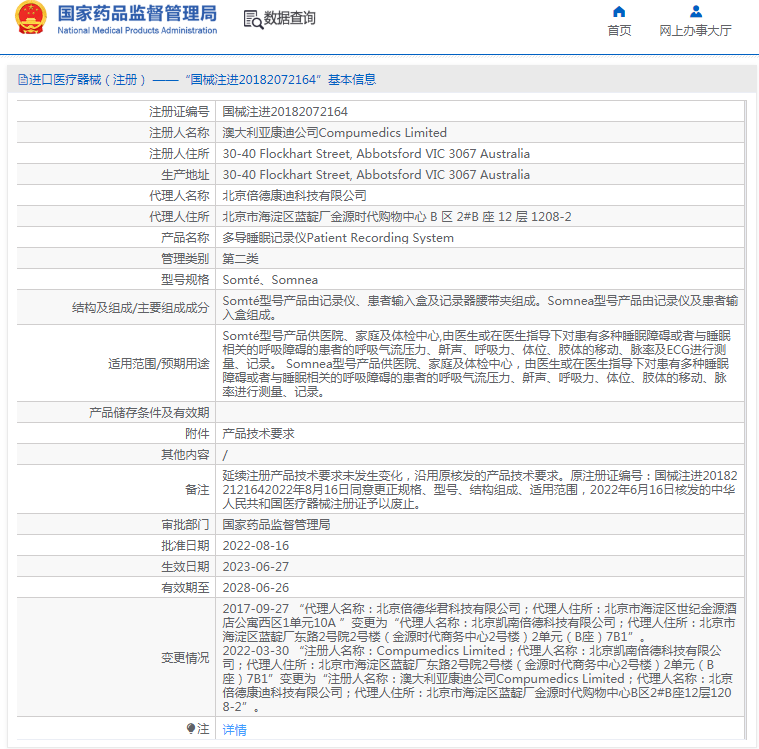Open the 数据查询 page link

(x=289, y=19)
